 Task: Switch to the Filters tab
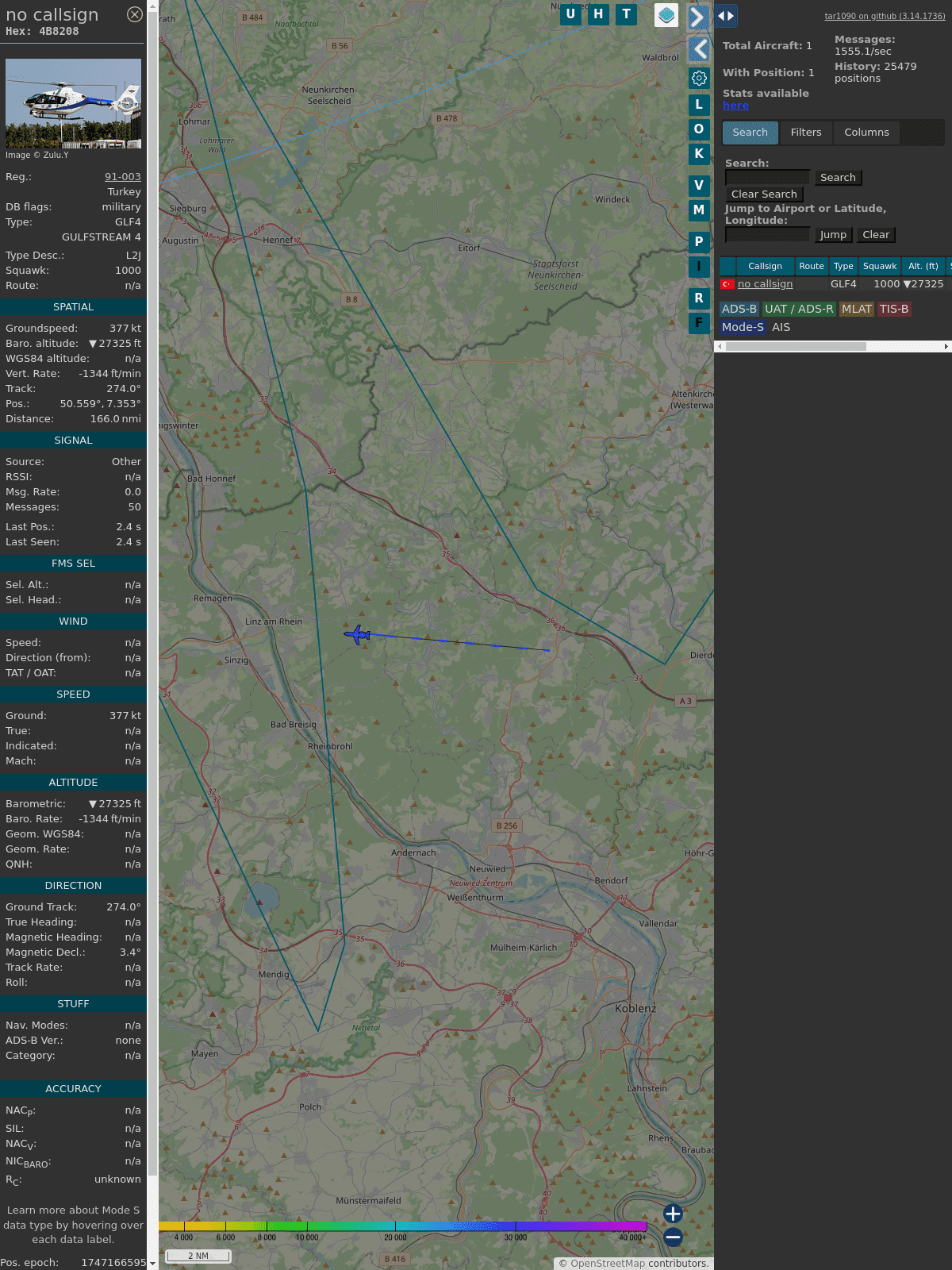pos(806,133)
